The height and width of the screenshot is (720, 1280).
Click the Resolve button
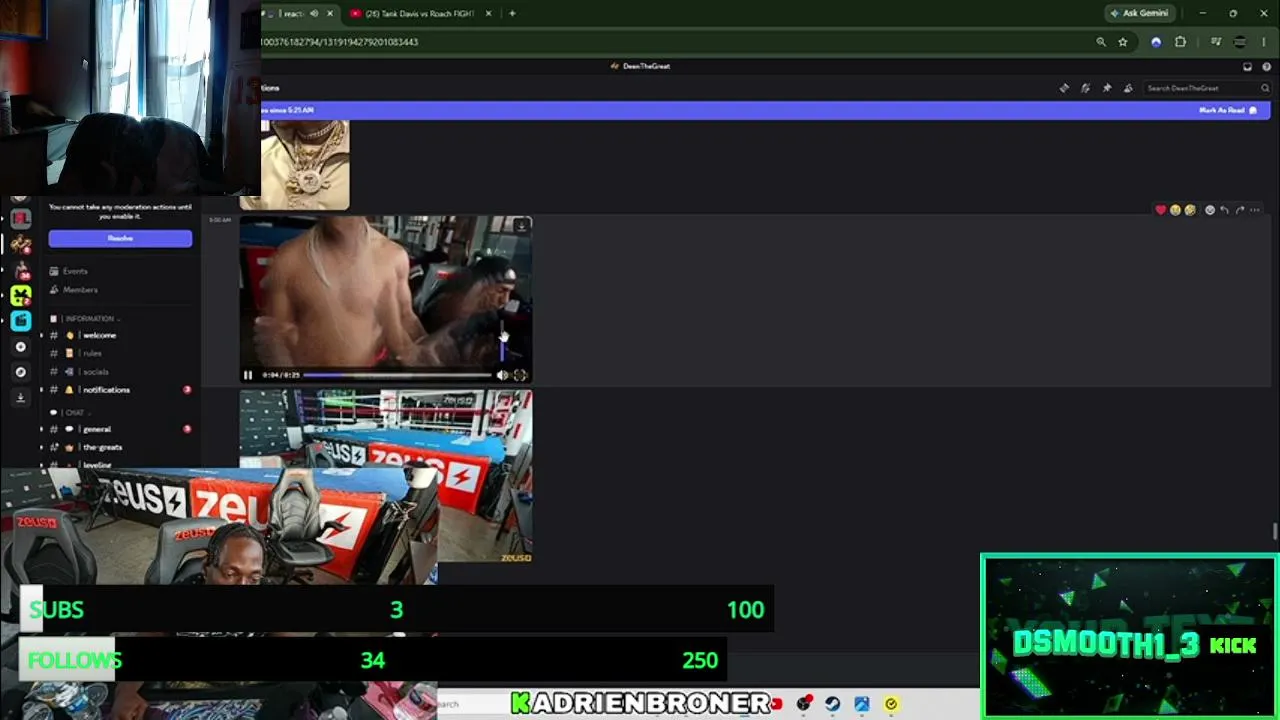(120, 238)
